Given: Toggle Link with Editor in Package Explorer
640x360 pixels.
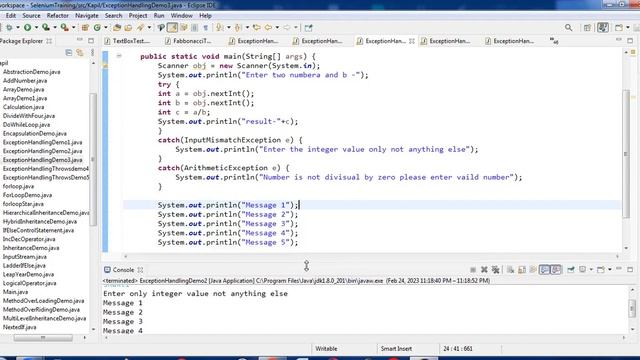Looking at the screenshot, I should click(80, 53).
